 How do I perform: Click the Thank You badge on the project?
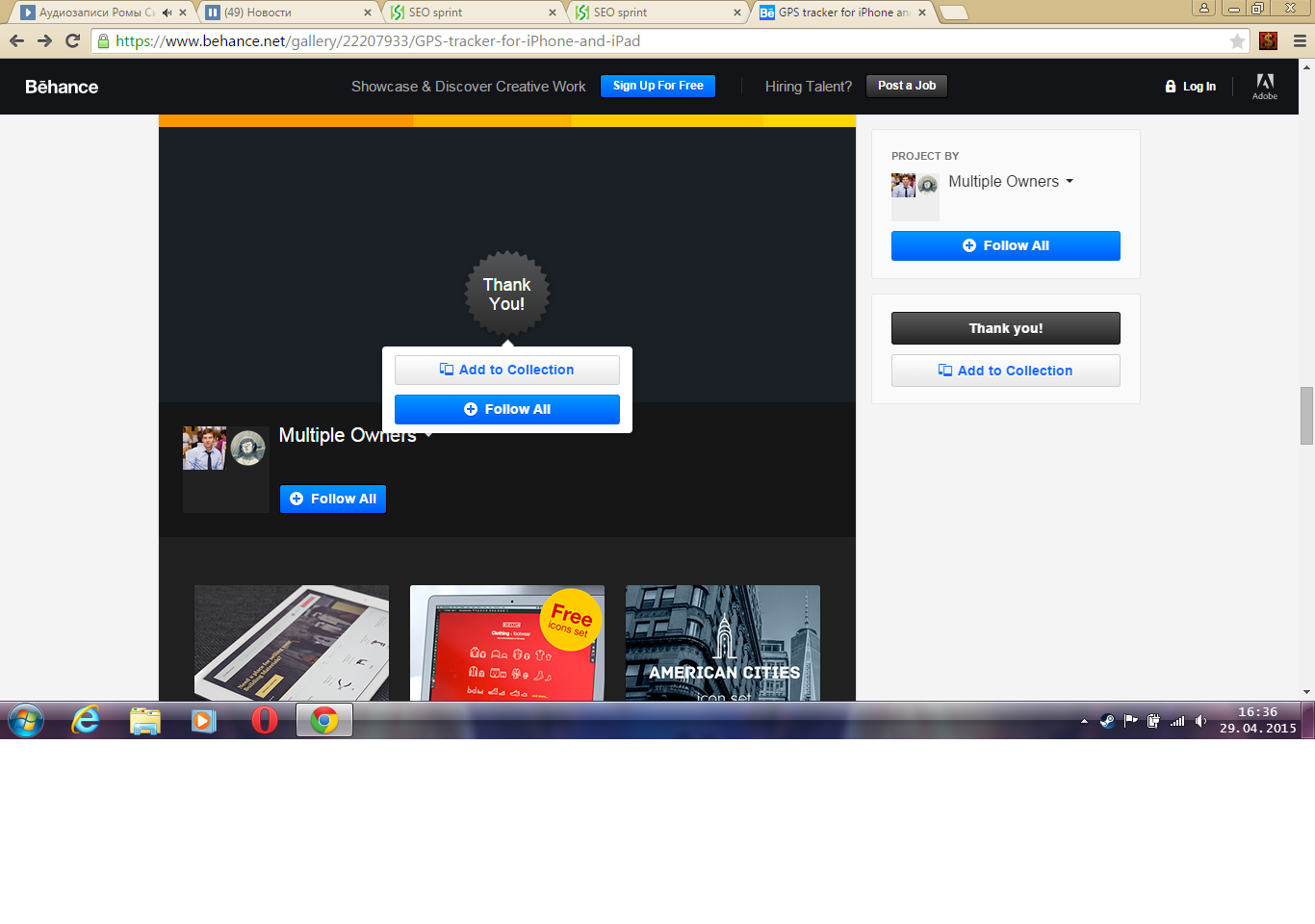click(x=507, y=295)
